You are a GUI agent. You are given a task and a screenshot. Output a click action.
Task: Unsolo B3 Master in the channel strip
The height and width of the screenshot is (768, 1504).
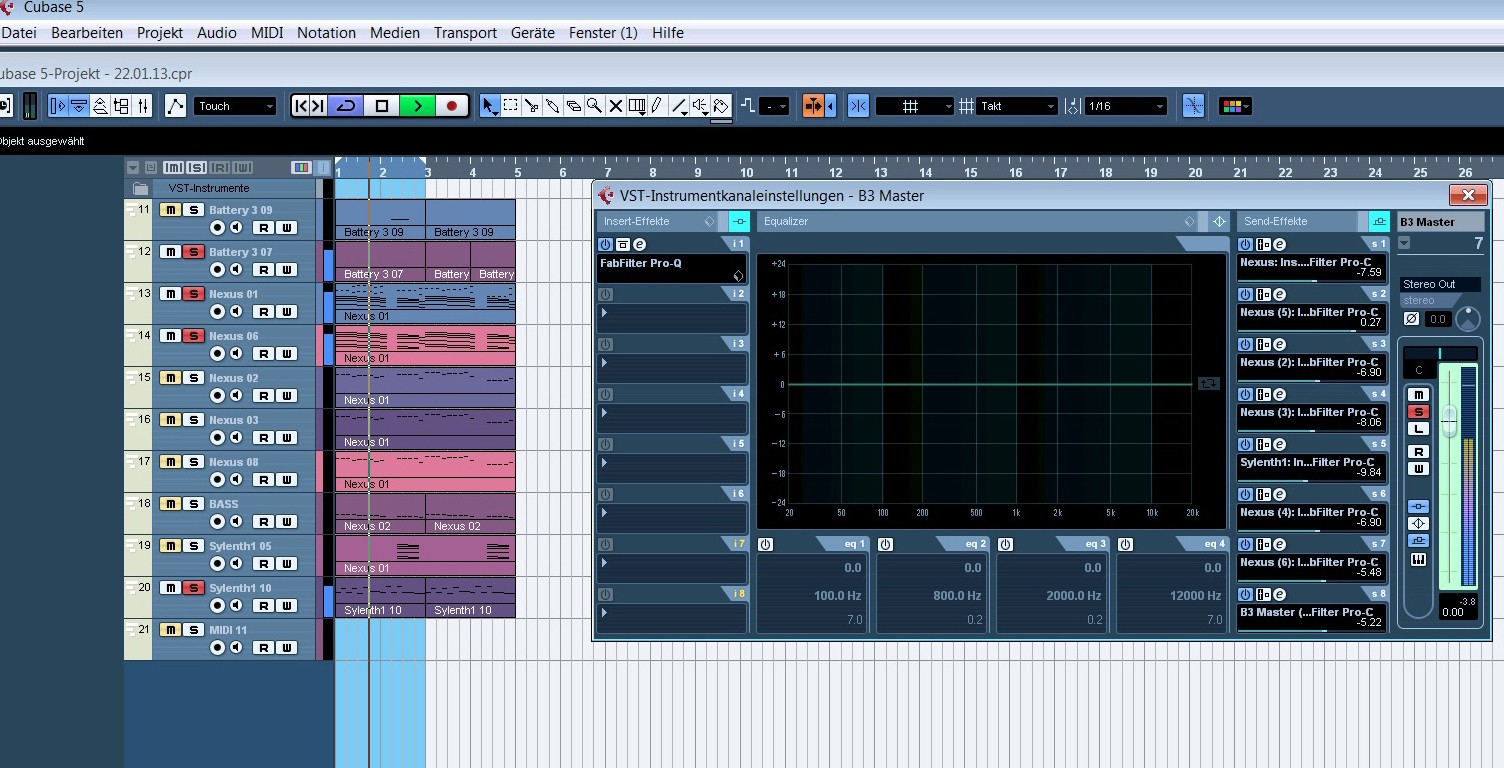(1418, 412)
